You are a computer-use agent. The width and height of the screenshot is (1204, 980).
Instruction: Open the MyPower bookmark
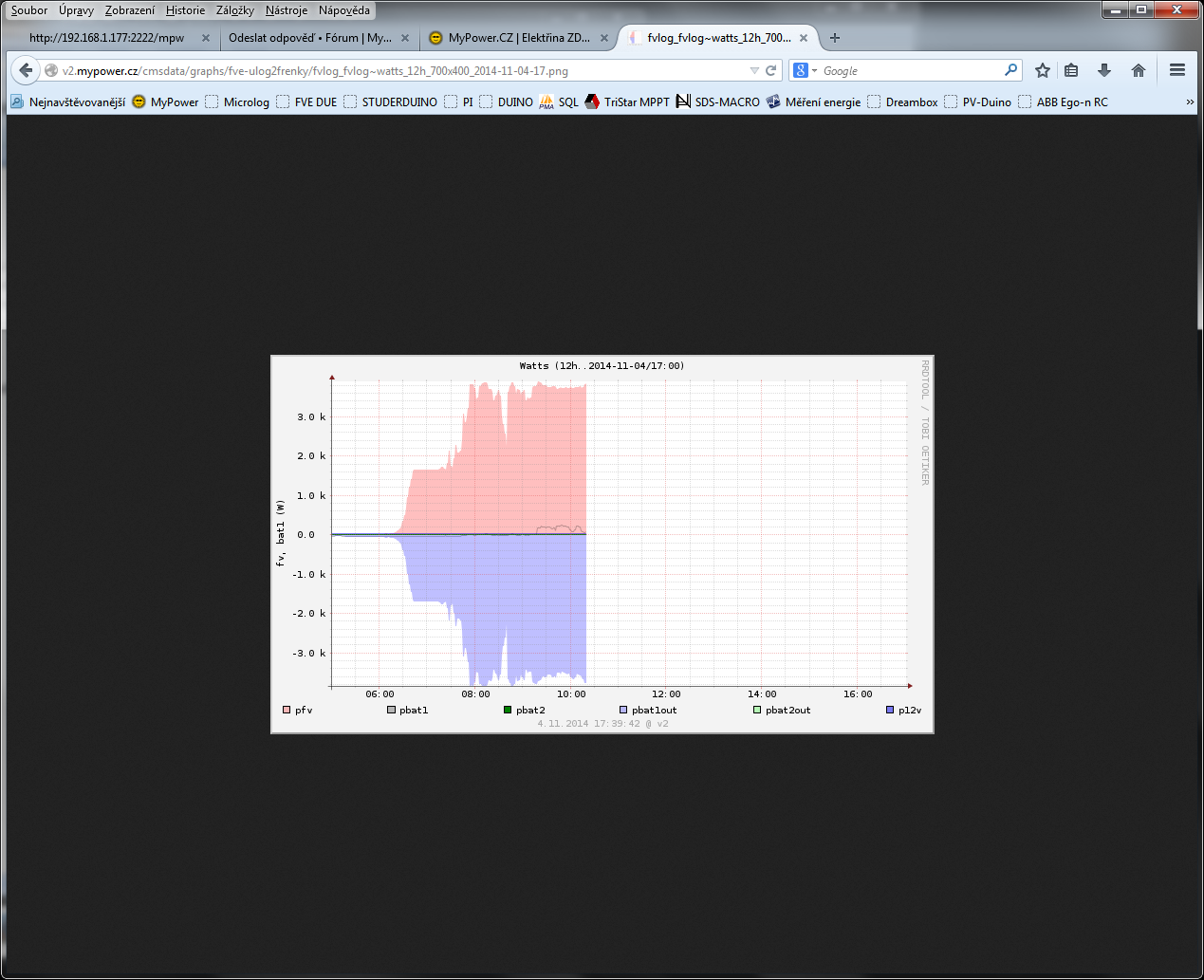165,102
